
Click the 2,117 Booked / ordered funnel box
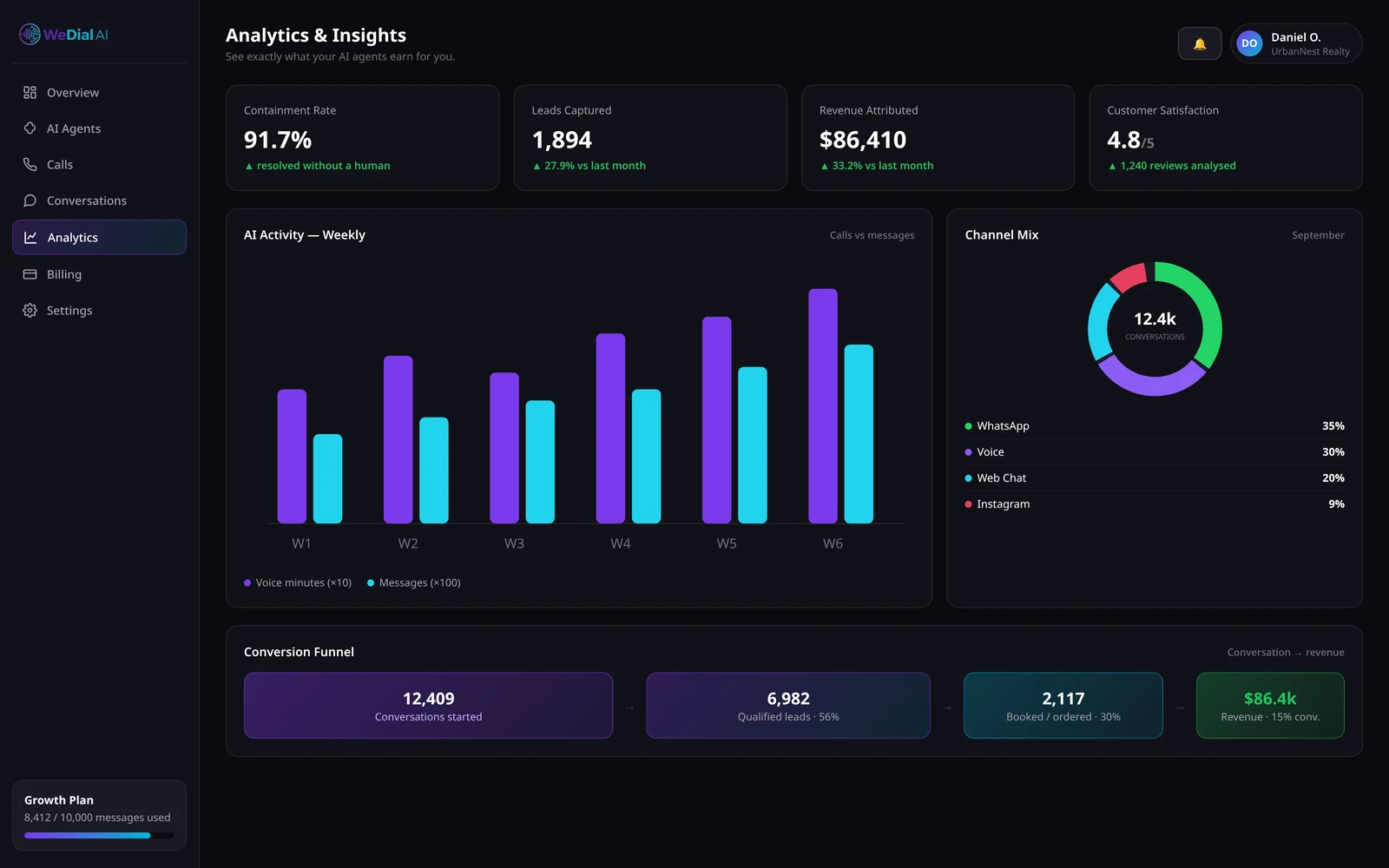click(x=1063, y=706)
